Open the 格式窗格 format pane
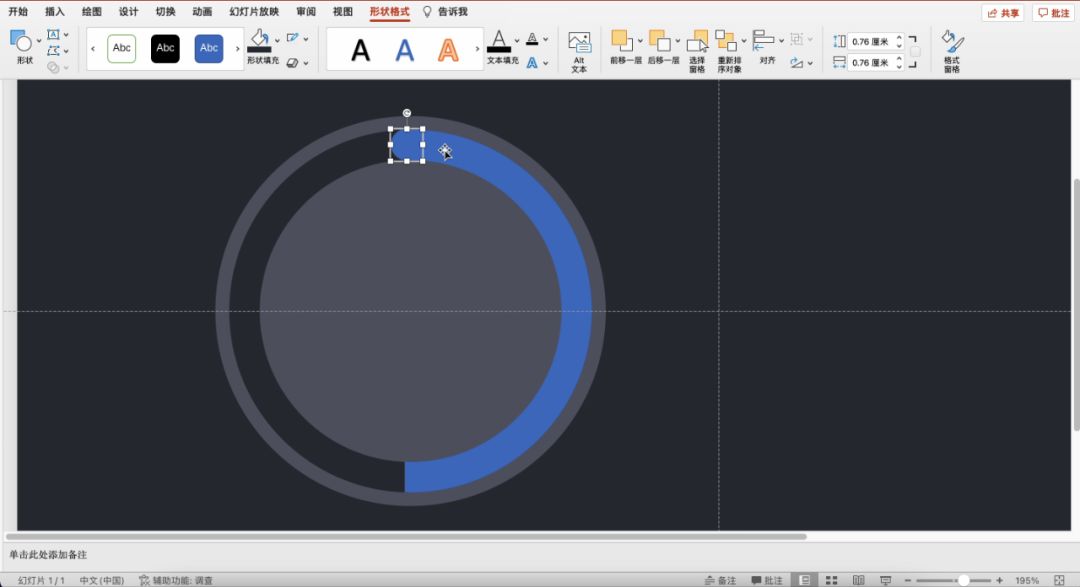 click(x=952, y=51)
